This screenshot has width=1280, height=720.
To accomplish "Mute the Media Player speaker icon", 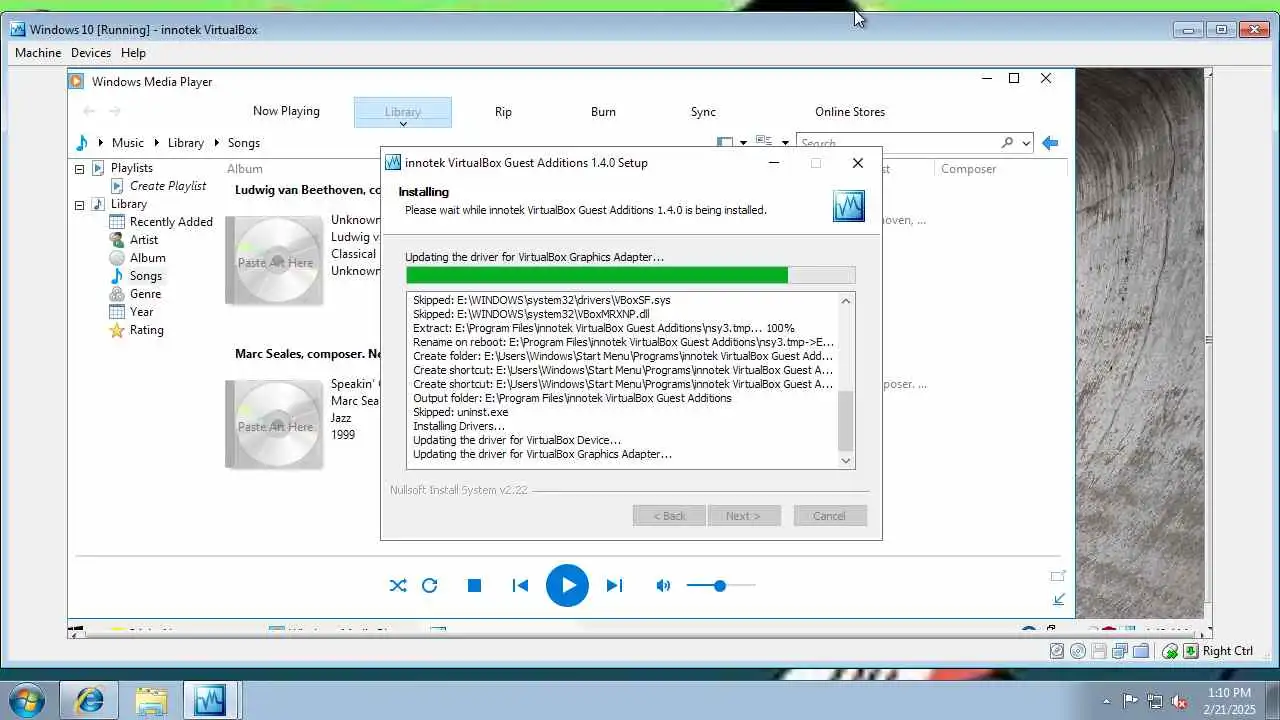I will [x=663, y=586].
